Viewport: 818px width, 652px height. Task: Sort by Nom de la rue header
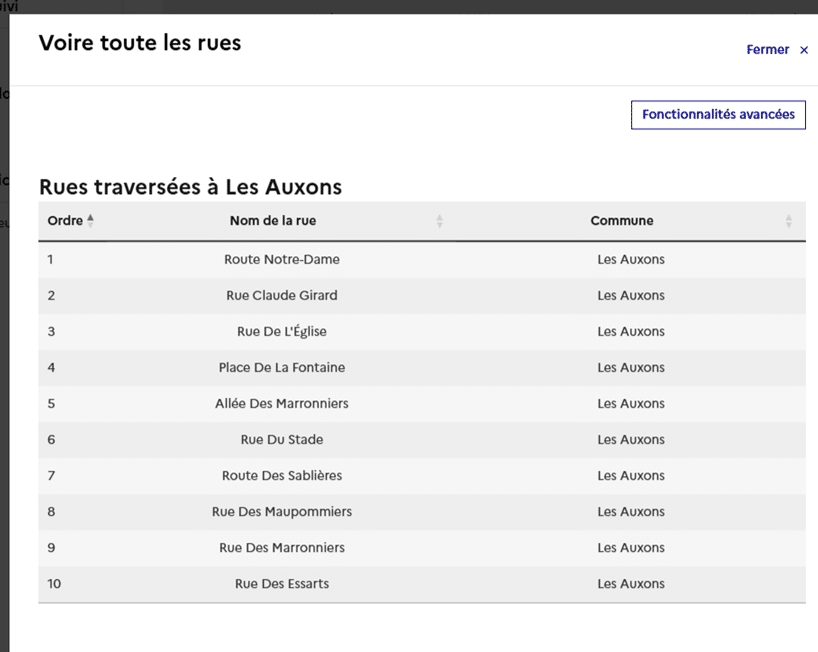[x=273, y=221]
